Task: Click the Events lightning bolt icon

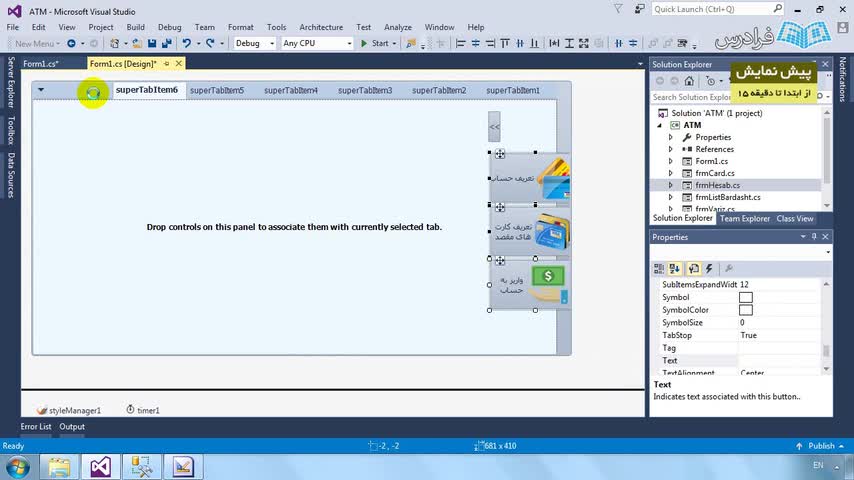Action: click(709, 268)
